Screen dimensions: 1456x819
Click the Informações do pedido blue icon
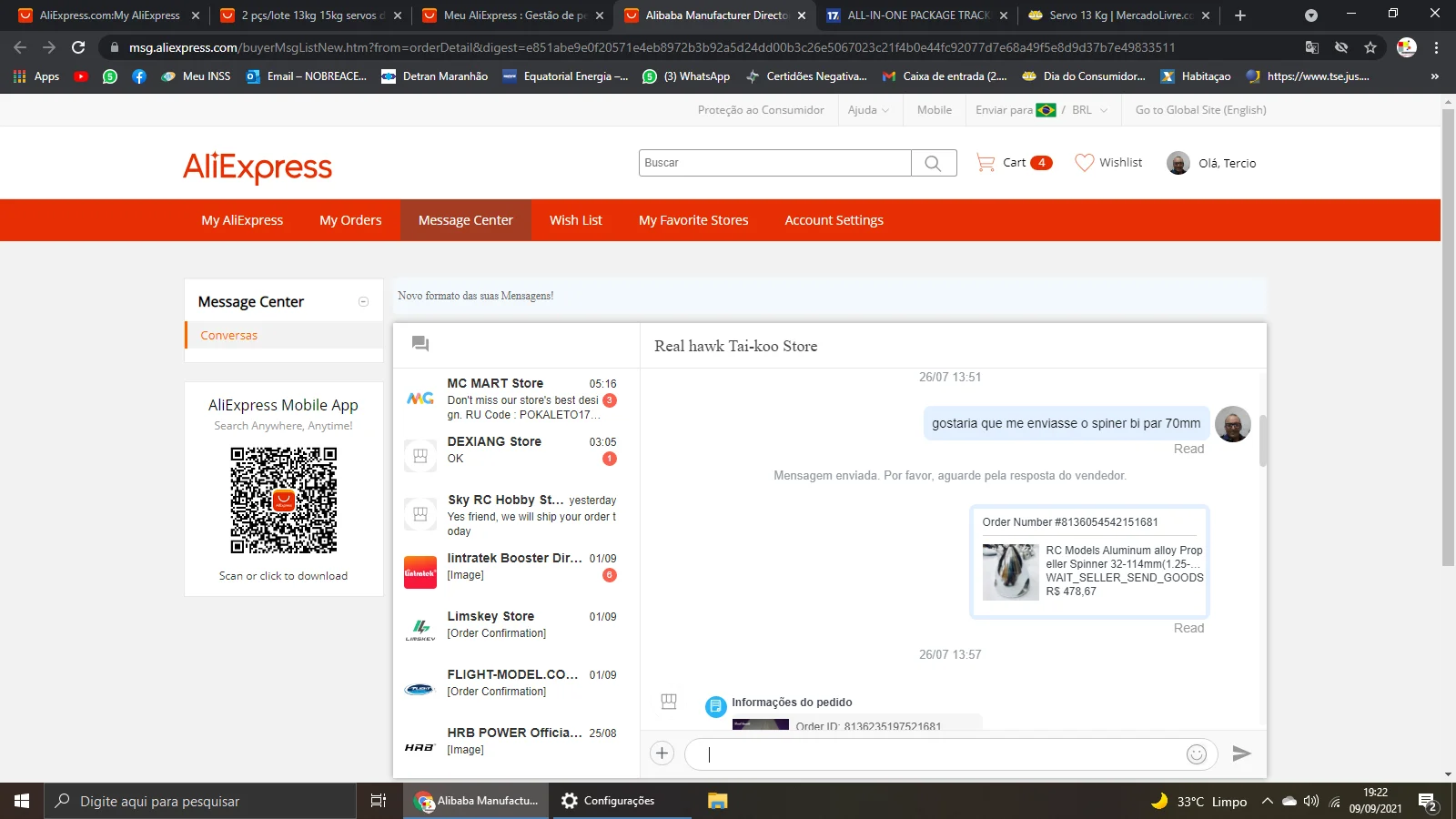[716, 705]
